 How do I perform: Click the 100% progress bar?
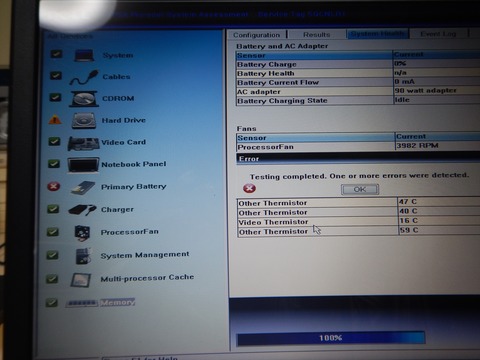[x=331, y=338]
